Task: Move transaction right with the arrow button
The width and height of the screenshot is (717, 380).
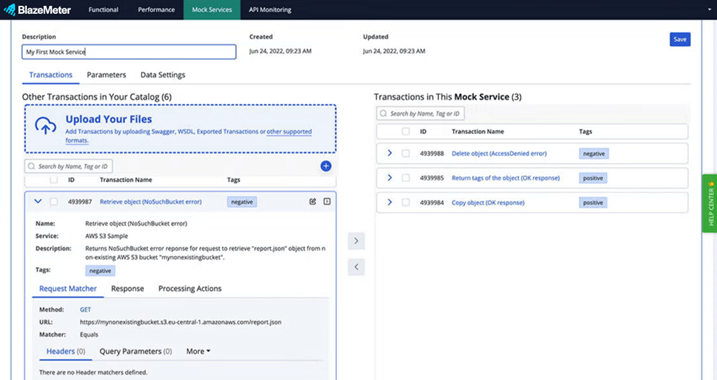Action: (x=356, y=241)
